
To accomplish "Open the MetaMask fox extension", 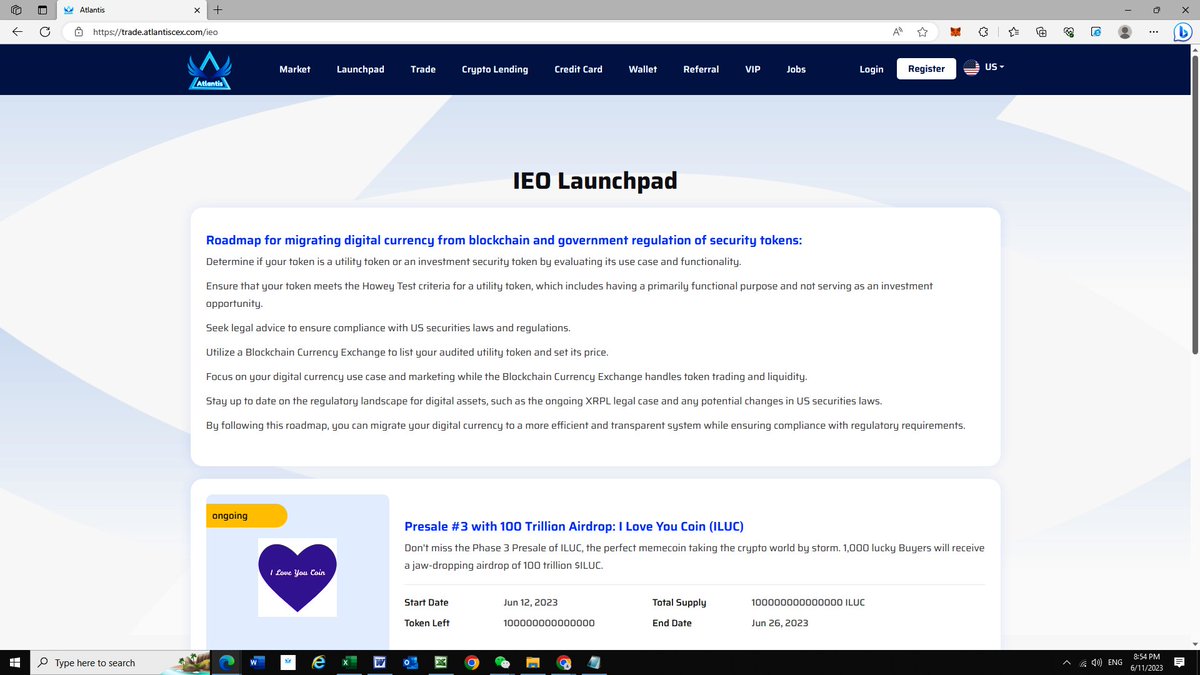I will 954,32.
